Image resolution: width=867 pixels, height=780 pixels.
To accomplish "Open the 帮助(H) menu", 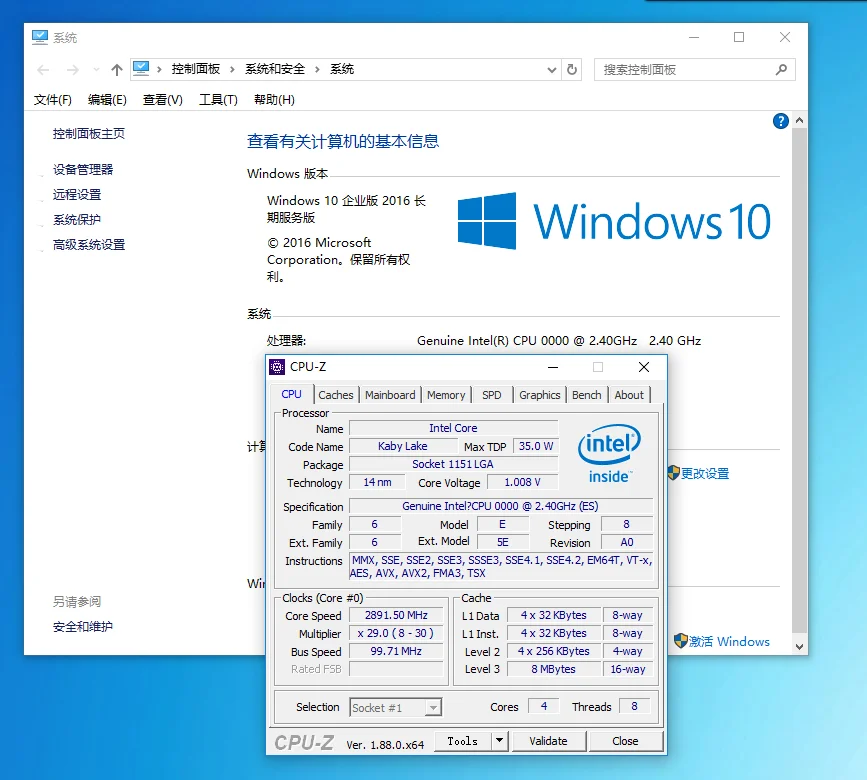I will point(274,100).
